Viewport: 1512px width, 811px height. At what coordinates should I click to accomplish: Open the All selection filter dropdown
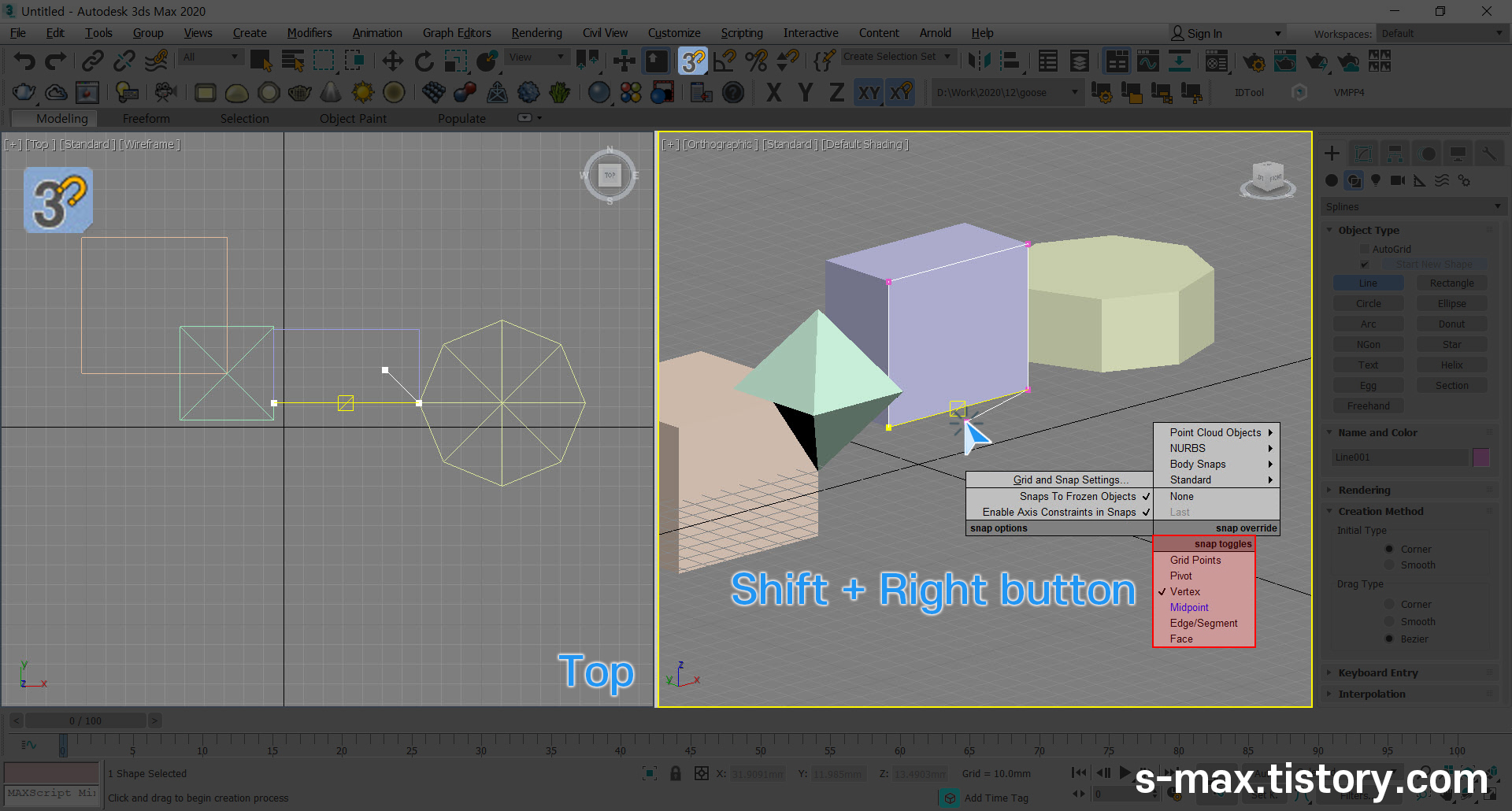tap(210, 57)
